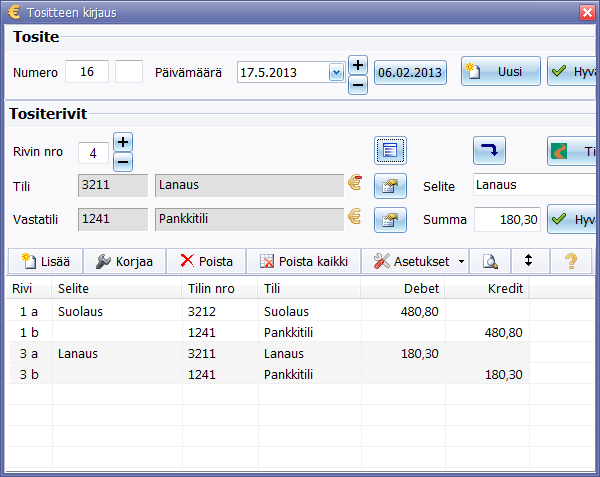Screen dimensions: 600x477
Task: Open the Päivämäärä date dropdown
Action: click(336, 73)
